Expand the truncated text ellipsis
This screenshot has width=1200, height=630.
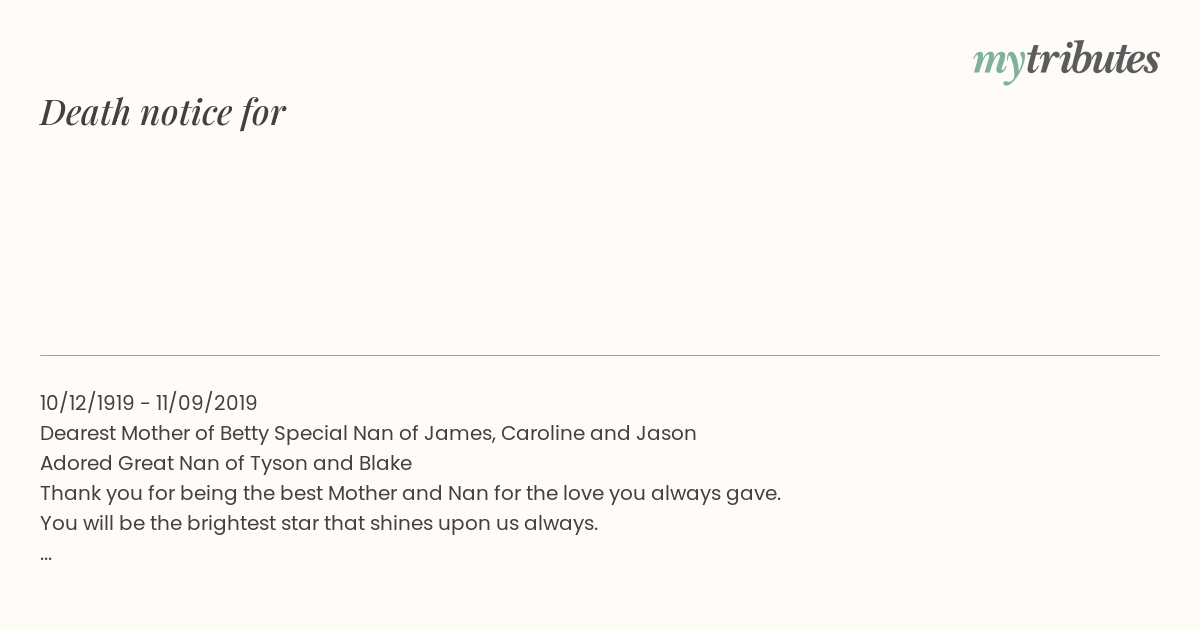tap(46, 557)
